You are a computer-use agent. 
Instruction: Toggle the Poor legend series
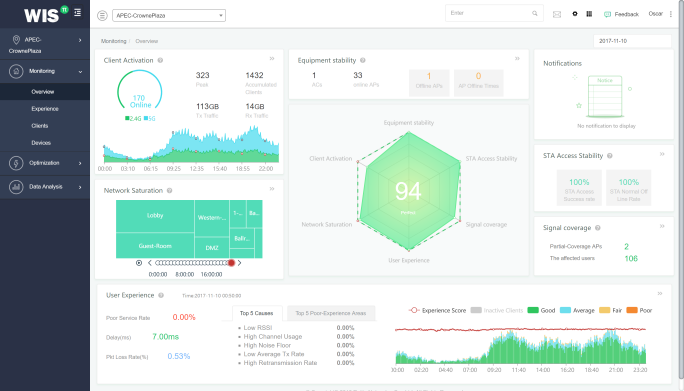pos(639,311)
